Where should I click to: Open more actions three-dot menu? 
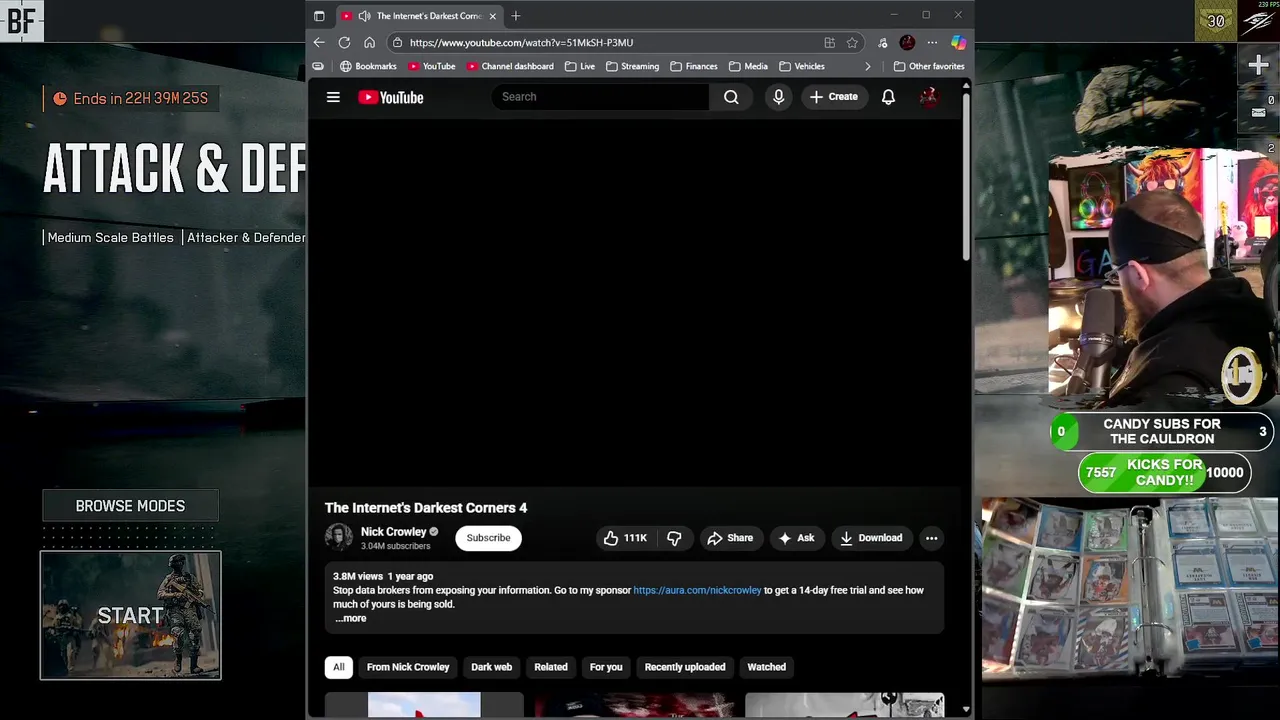[931, 538]
